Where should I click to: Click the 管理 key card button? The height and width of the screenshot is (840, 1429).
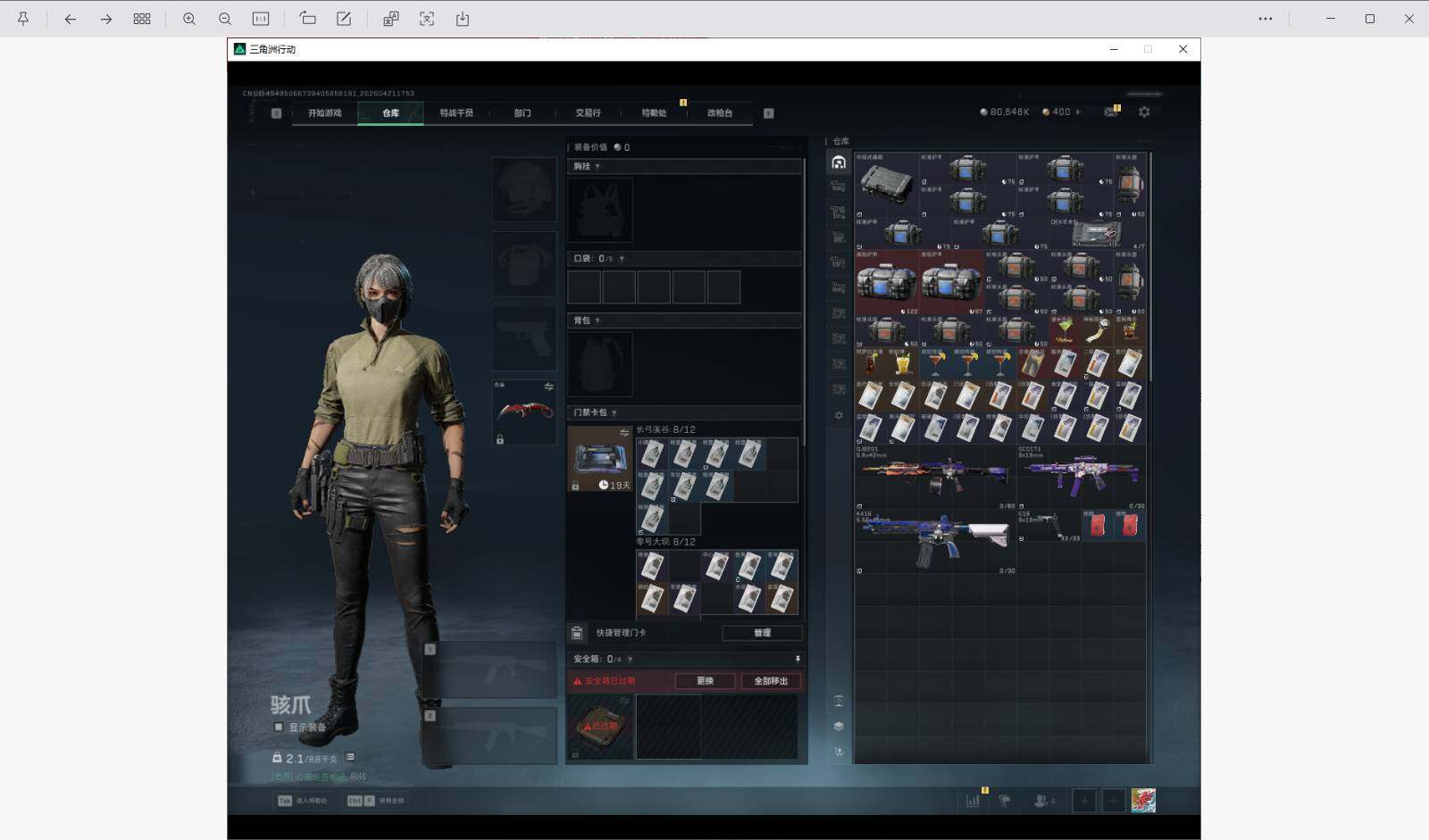tap(761, 633)
